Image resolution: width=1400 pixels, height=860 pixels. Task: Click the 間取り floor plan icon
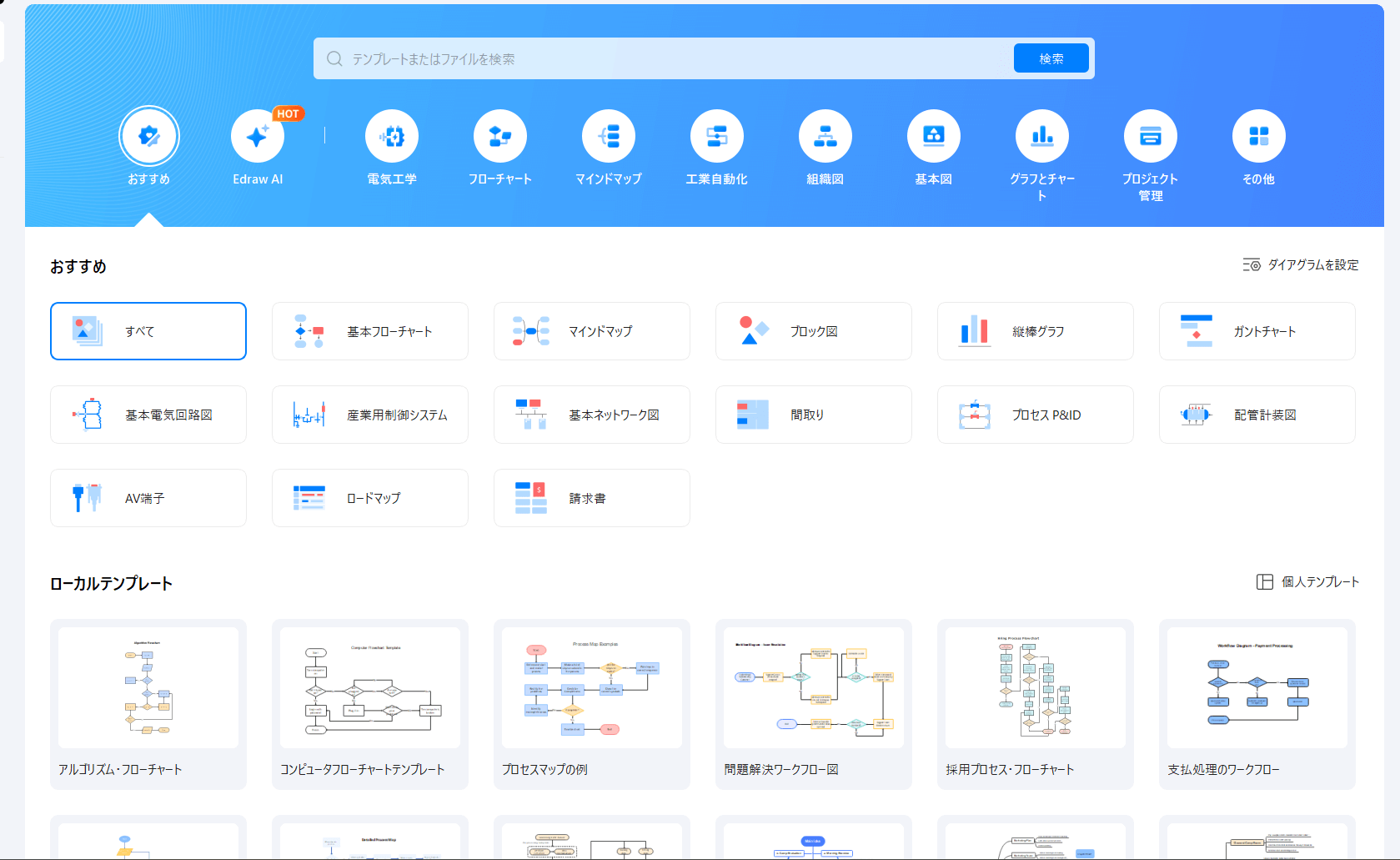753,415
